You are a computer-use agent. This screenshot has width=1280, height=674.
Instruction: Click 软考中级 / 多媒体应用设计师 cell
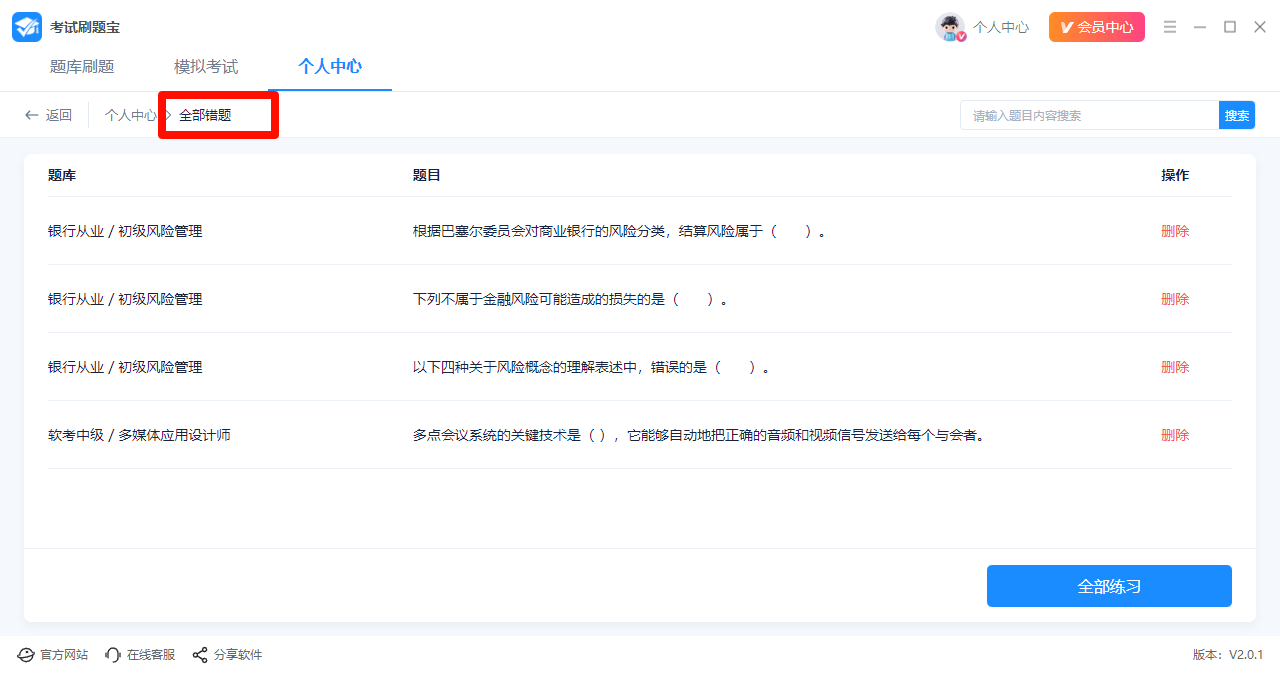[x=139, y=435]
